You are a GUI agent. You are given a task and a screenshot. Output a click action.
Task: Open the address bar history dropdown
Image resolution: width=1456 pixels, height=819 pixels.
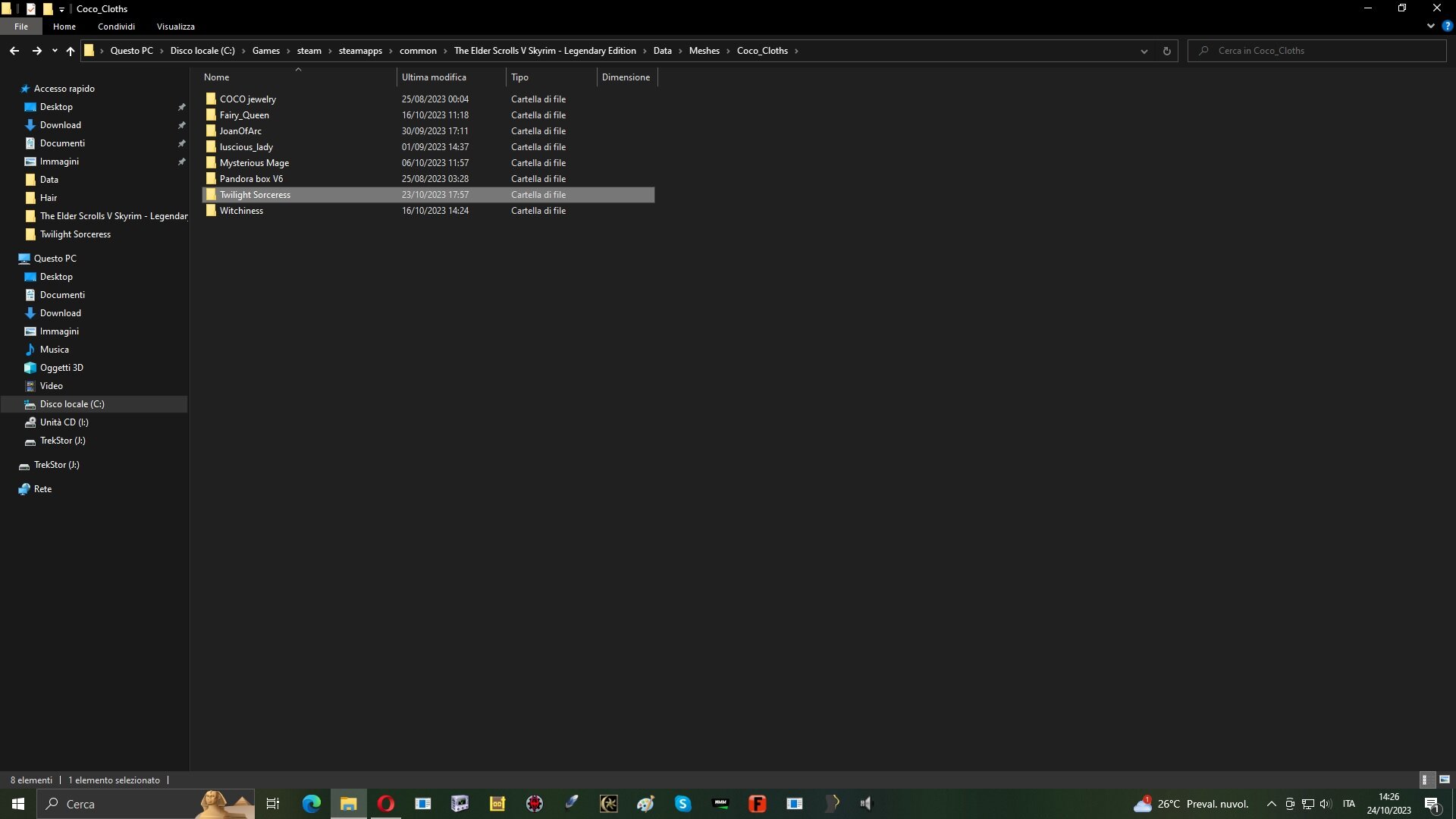(x=1143, y=50)
